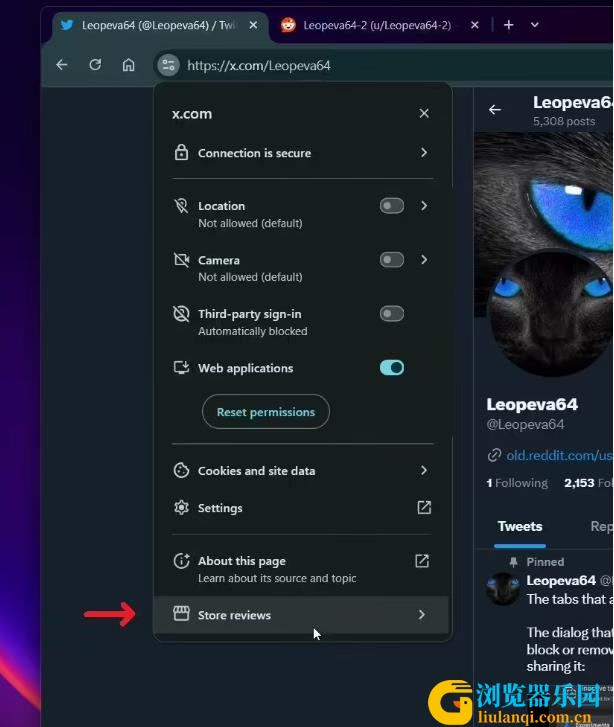Expand the Store reviews chevron
The width and height of the screenshot is (614, 727).
tap(422, 615)
